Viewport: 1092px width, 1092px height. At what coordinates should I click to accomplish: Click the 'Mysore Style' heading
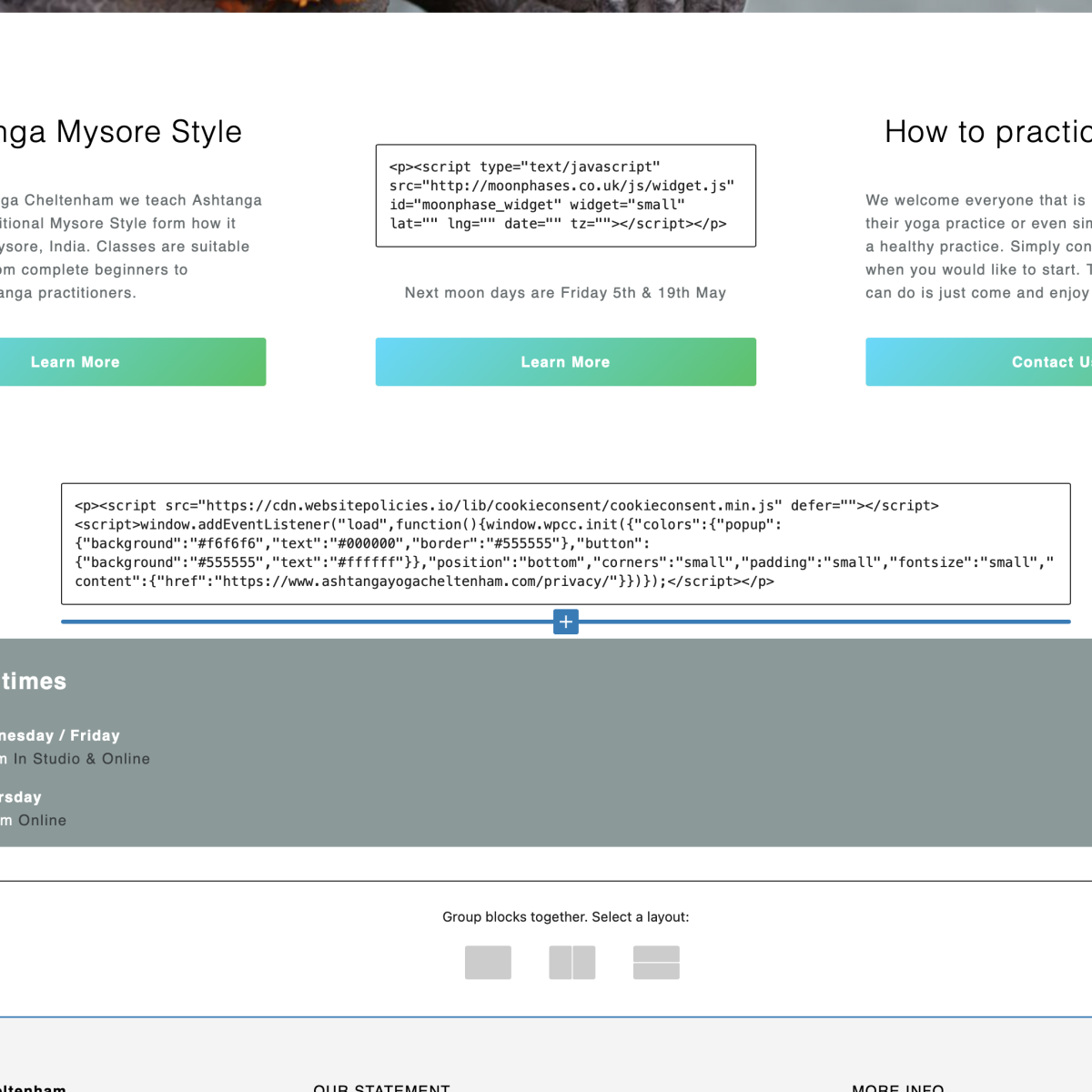pyautogui.click(x=121, y=132)
